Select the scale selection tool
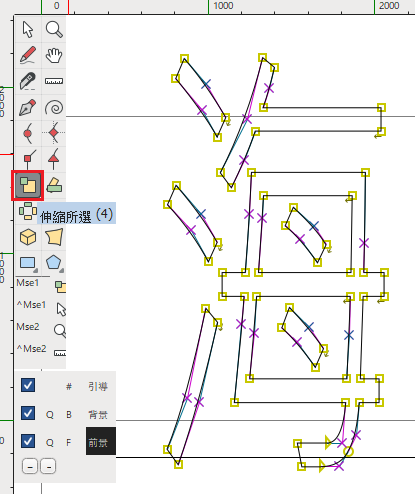This screenshot has width=415, height=494. point(28,185)
